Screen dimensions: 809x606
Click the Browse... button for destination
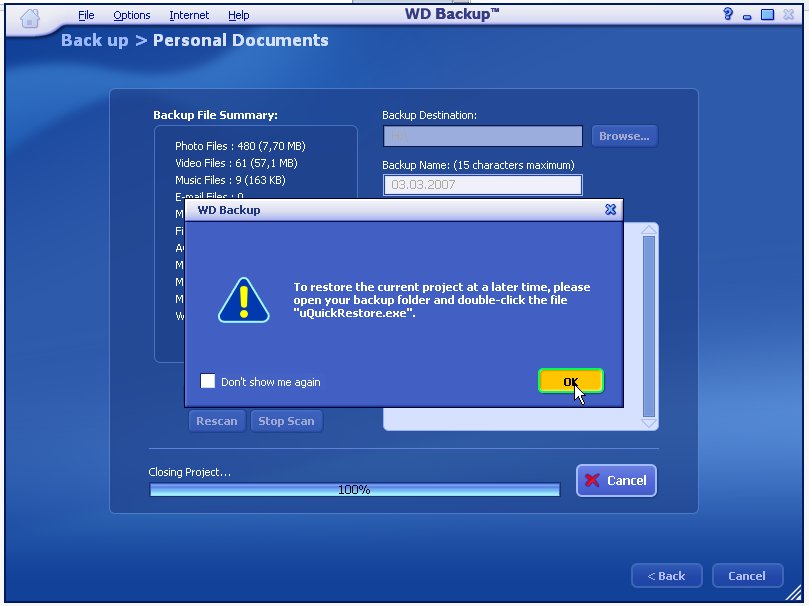[624, 136]
